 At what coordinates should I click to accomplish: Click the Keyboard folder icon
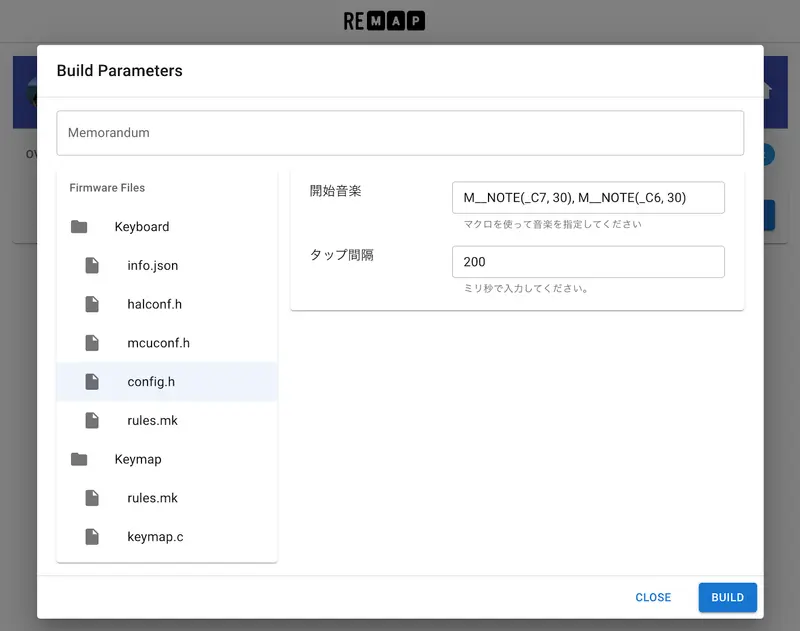point(79,227)
